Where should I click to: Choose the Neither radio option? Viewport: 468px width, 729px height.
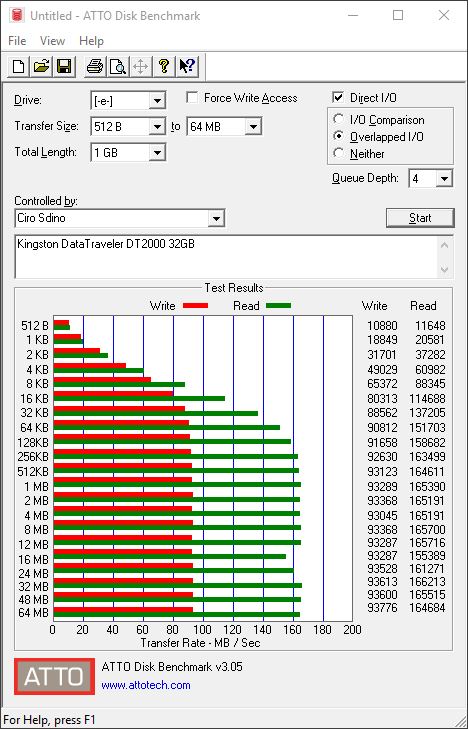(339, 153)
